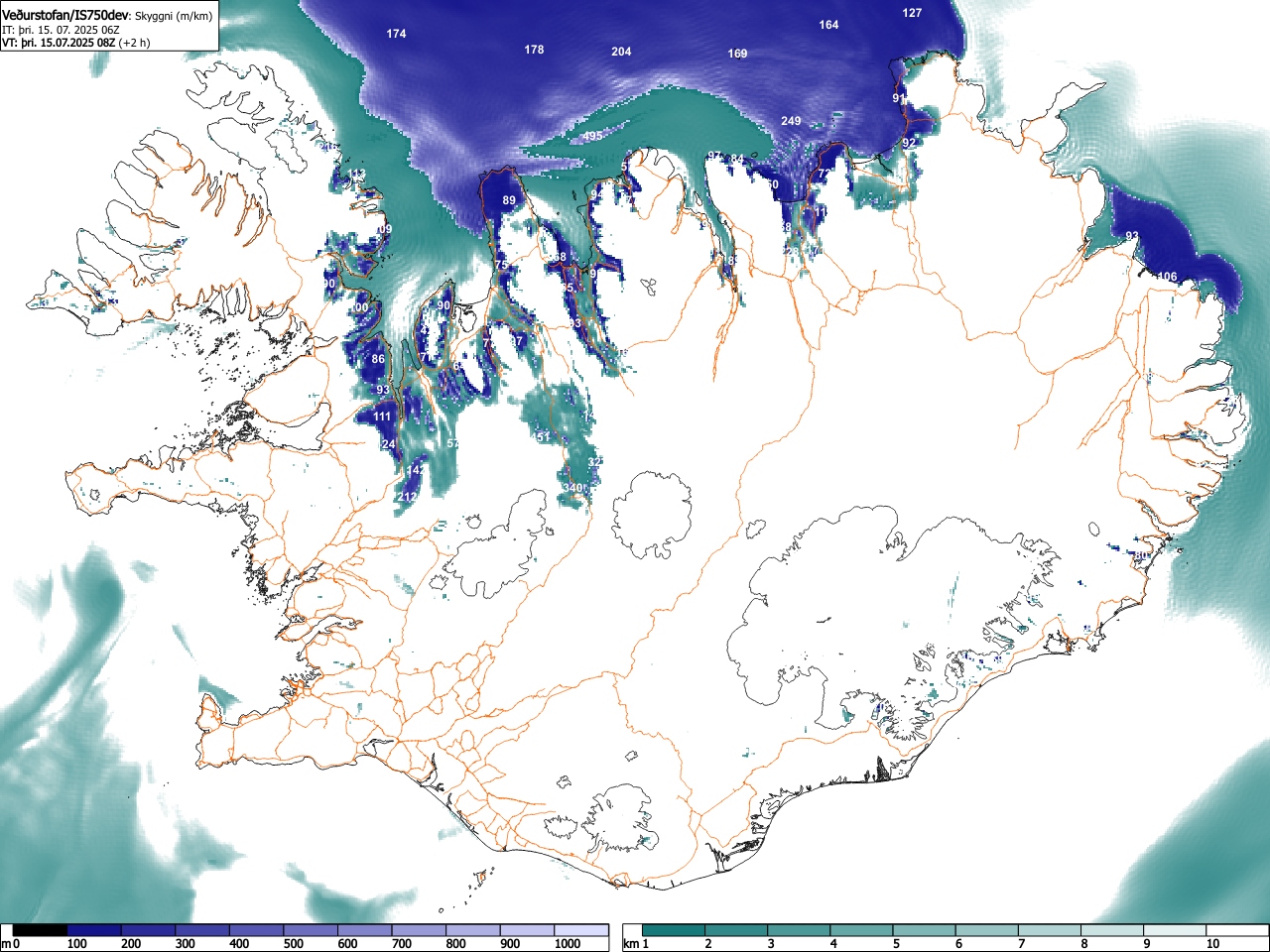Click the visibility value 174 on the map
Image resolution: width=1270 pixels, height=952 pixels.
click(x=396, y=34)
